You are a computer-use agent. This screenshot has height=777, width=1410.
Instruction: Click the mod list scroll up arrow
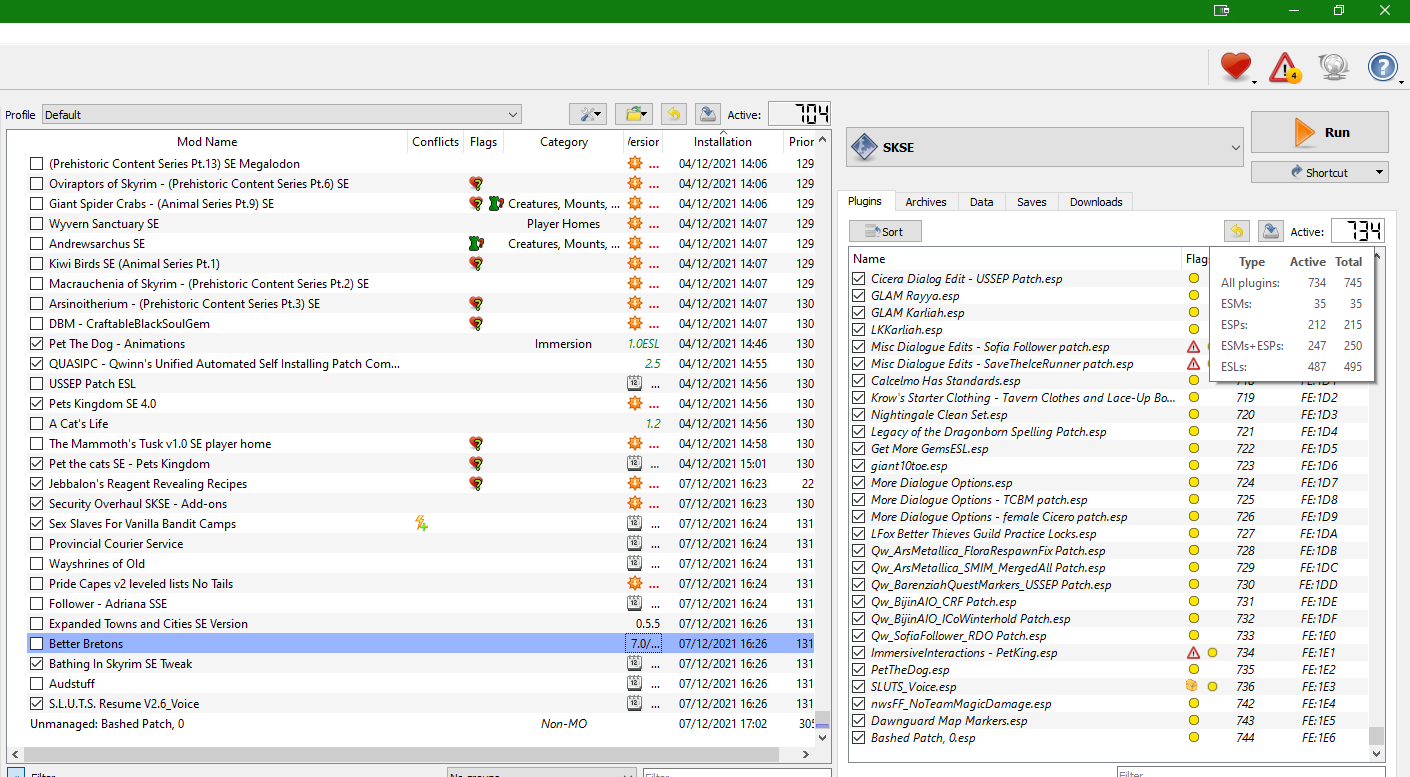point(823,140)
